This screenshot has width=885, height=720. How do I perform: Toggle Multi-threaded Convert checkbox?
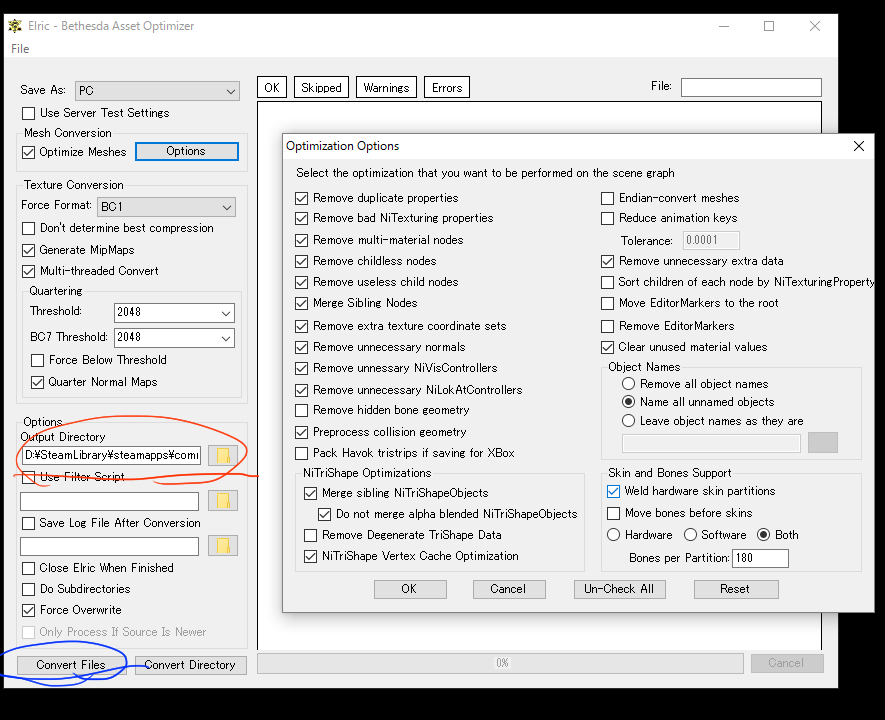(x=29, y=271)
